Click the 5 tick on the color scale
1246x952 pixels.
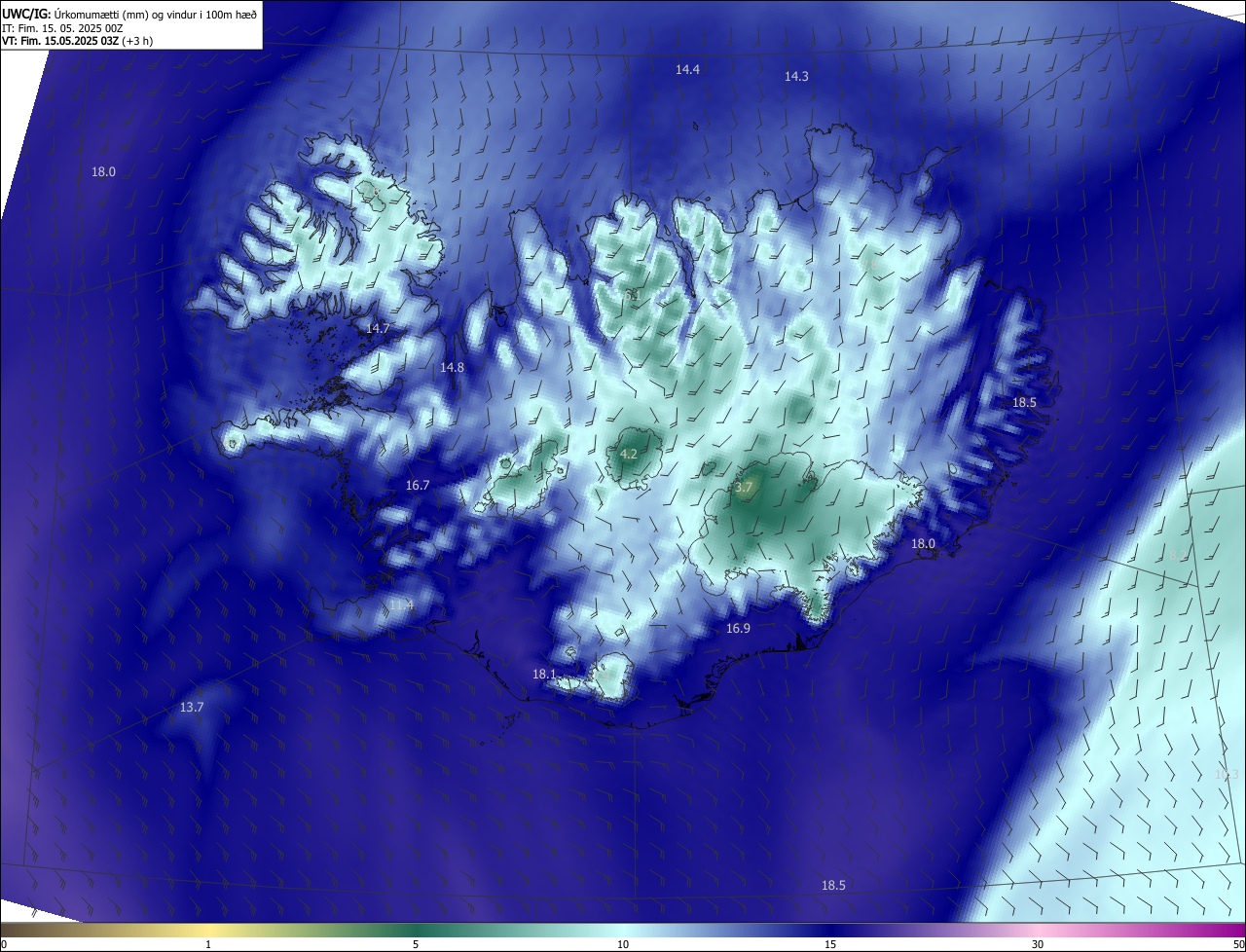tap(416, 944)
